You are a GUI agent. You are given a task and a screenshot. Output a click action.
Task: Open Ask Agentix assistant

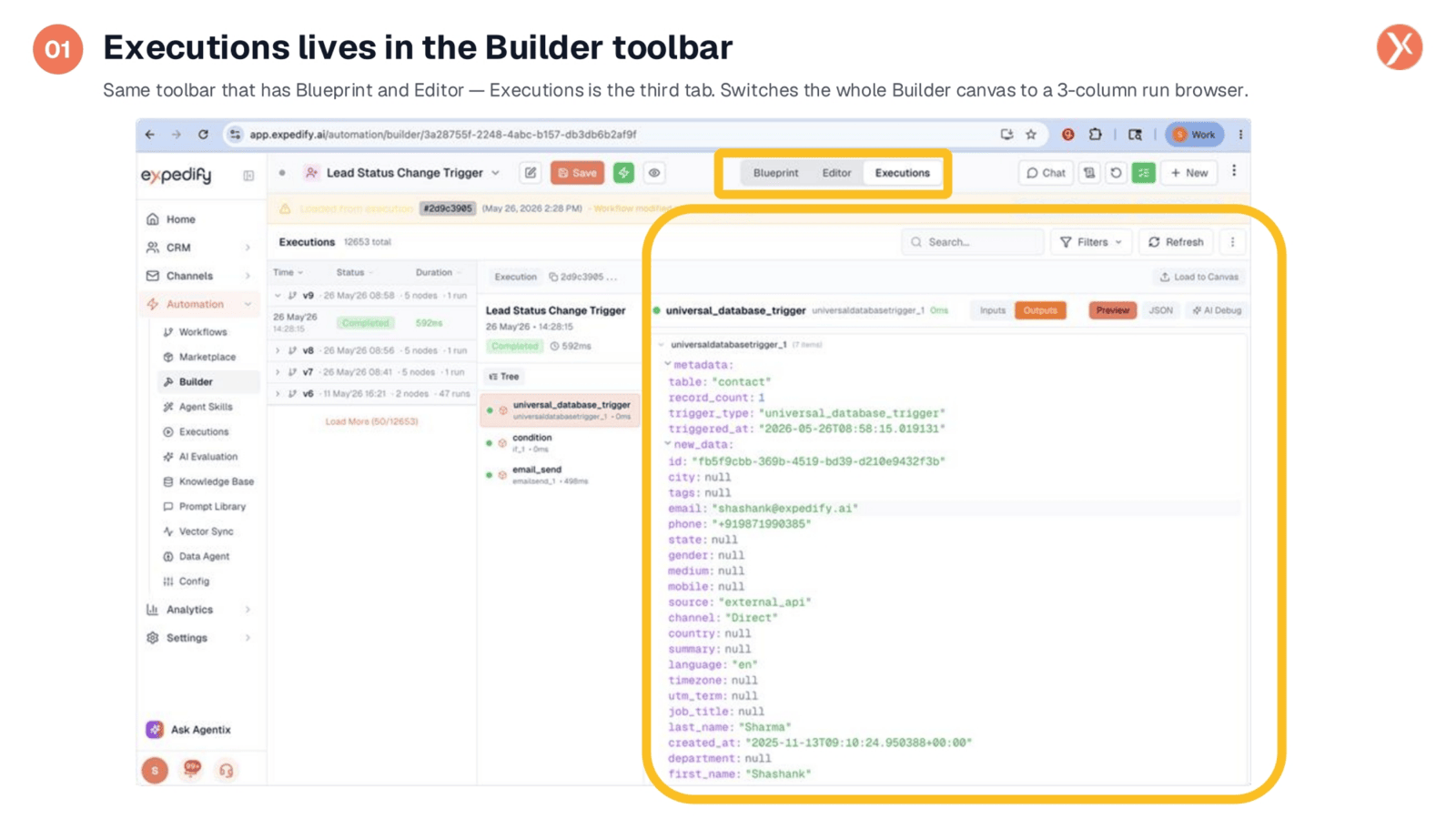pyautogui.click(x=189, y=730)
